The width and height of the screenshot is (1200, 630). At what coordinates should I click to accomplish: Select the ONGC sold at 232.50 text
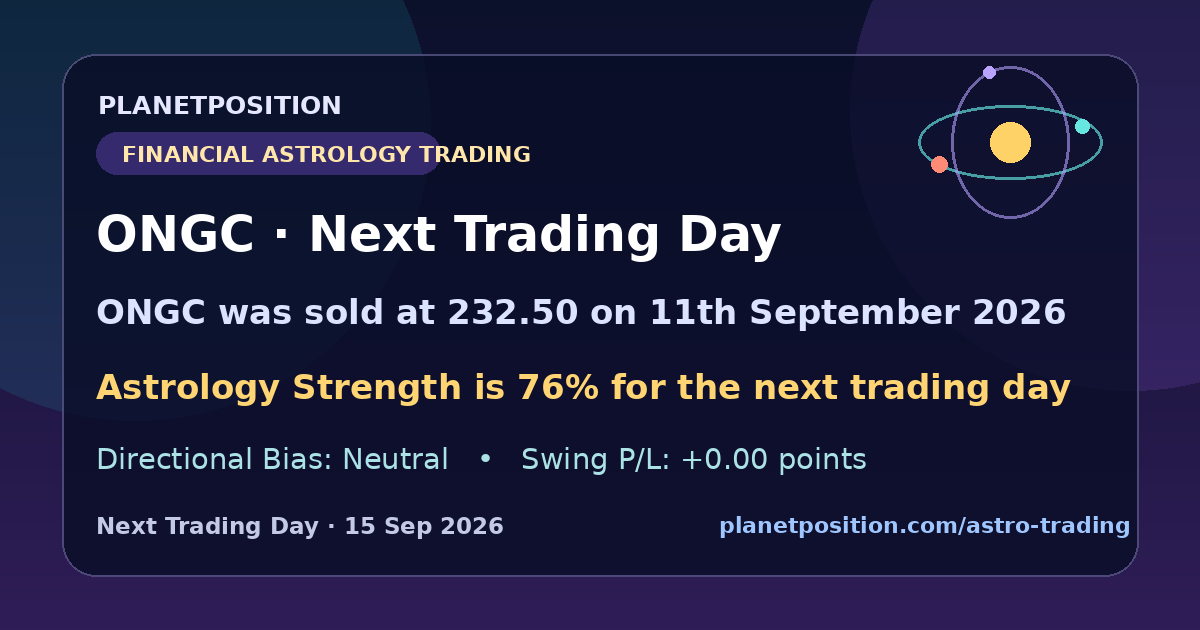(x=581, y=313)
